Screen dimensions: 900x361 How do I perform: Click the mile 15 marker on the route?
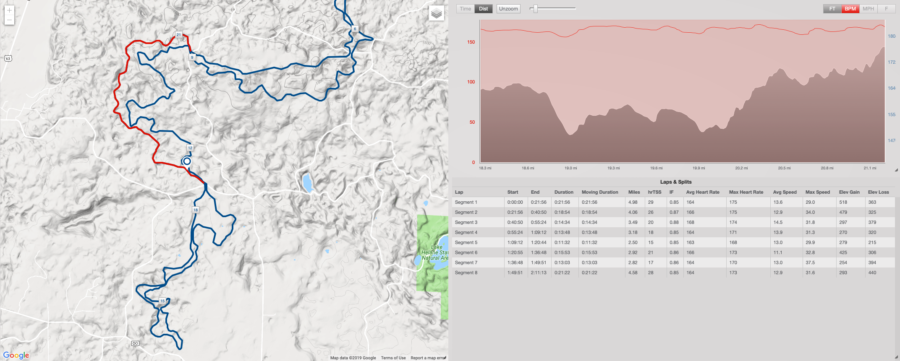[x=162, y=301]
